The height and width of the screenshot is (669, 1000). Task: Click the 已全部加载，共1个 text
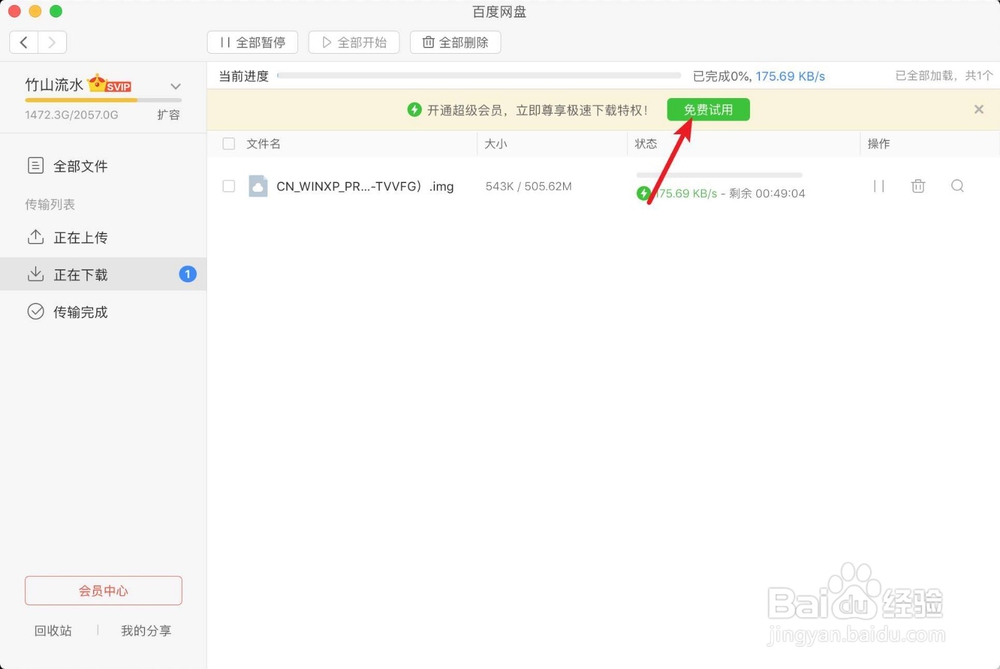coord(944,76)
